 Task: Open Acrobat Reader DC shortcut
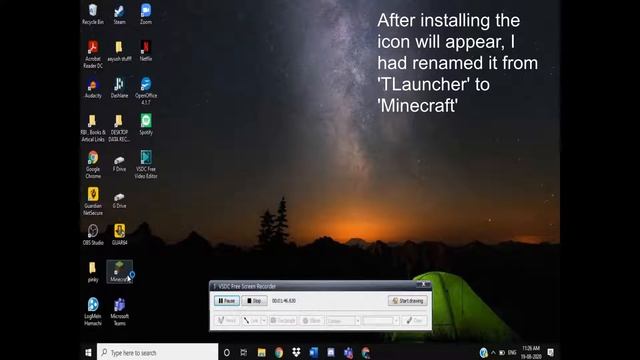93,54
